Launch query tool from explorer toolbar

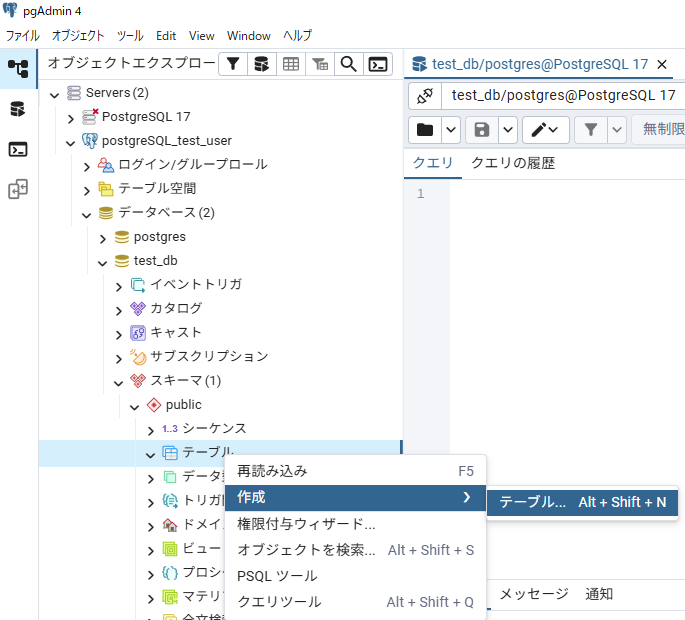[x=262, y=64]
